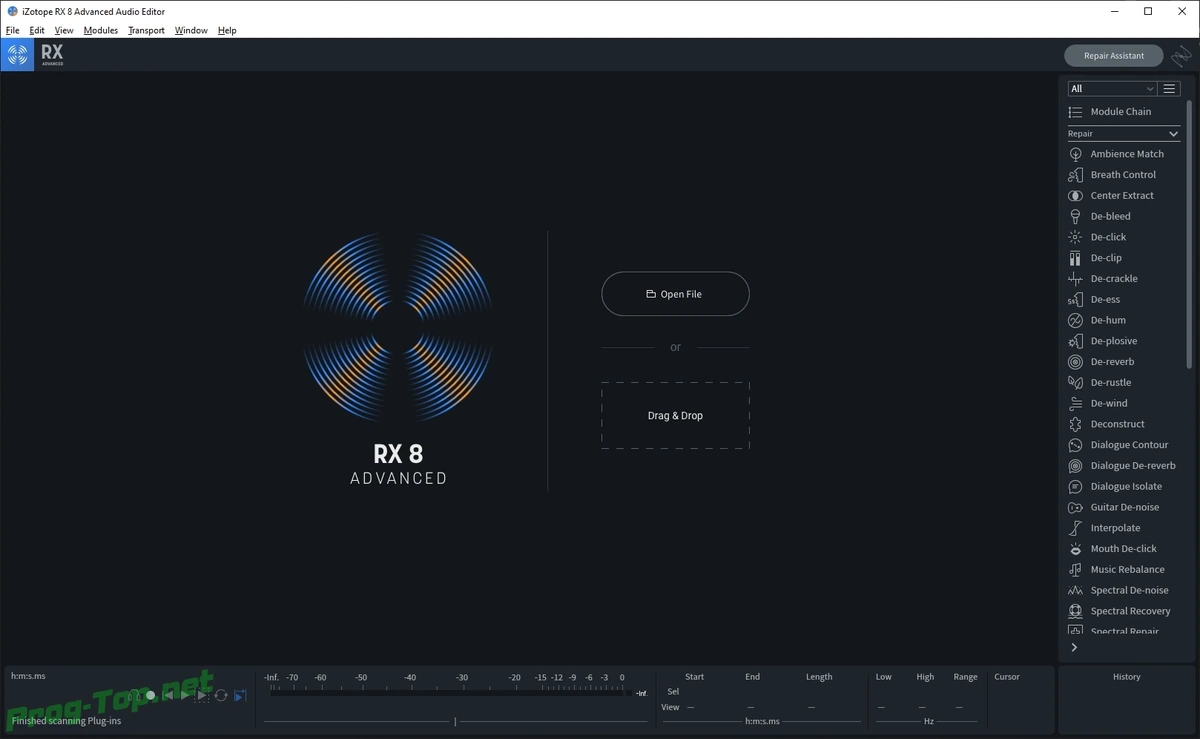This screenshot has height=739, width=1200.
Task: Open the View menu
Action: [x=64, y=30]
